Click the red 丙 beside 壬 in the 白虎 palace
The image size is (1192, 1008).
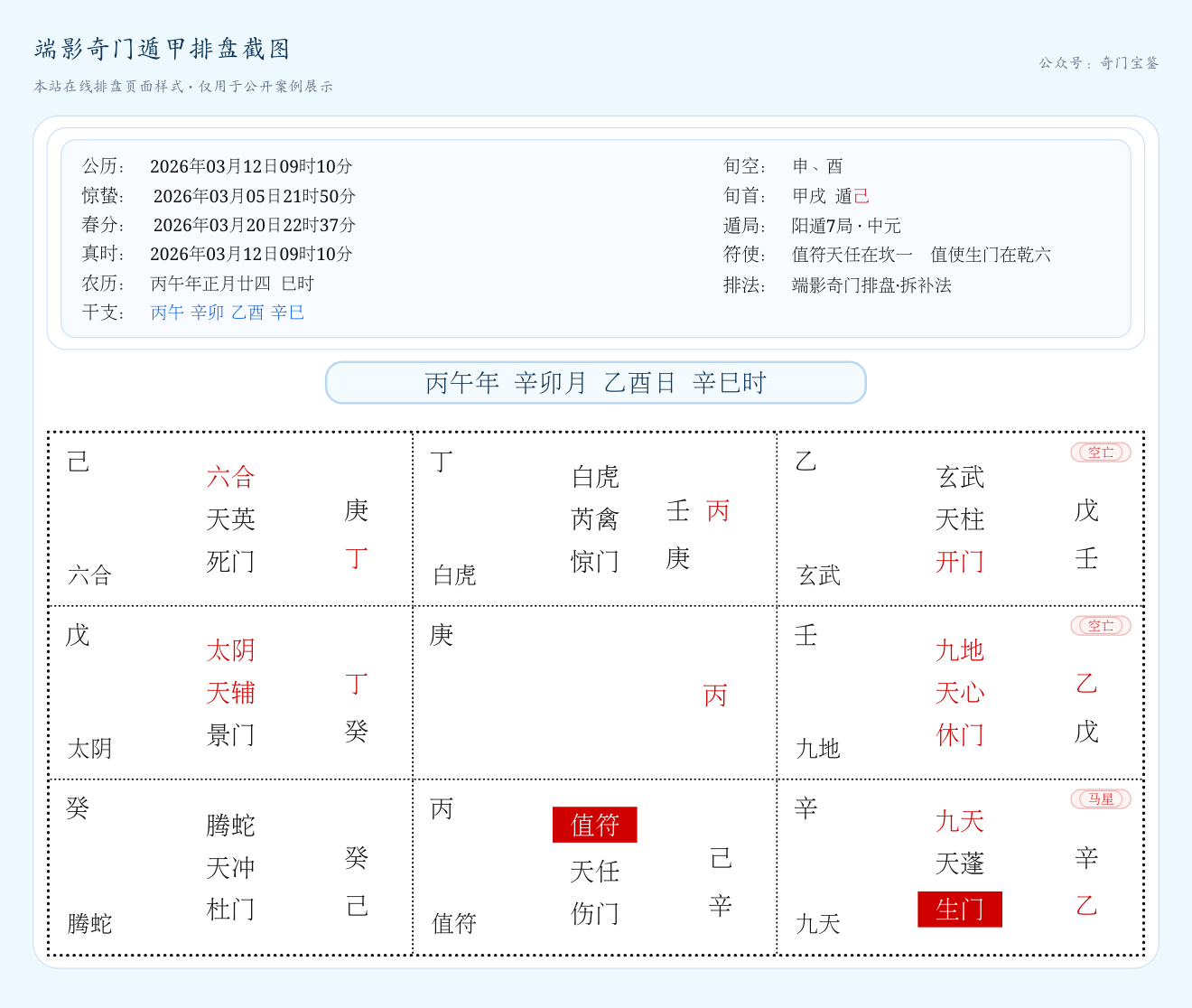718,511
